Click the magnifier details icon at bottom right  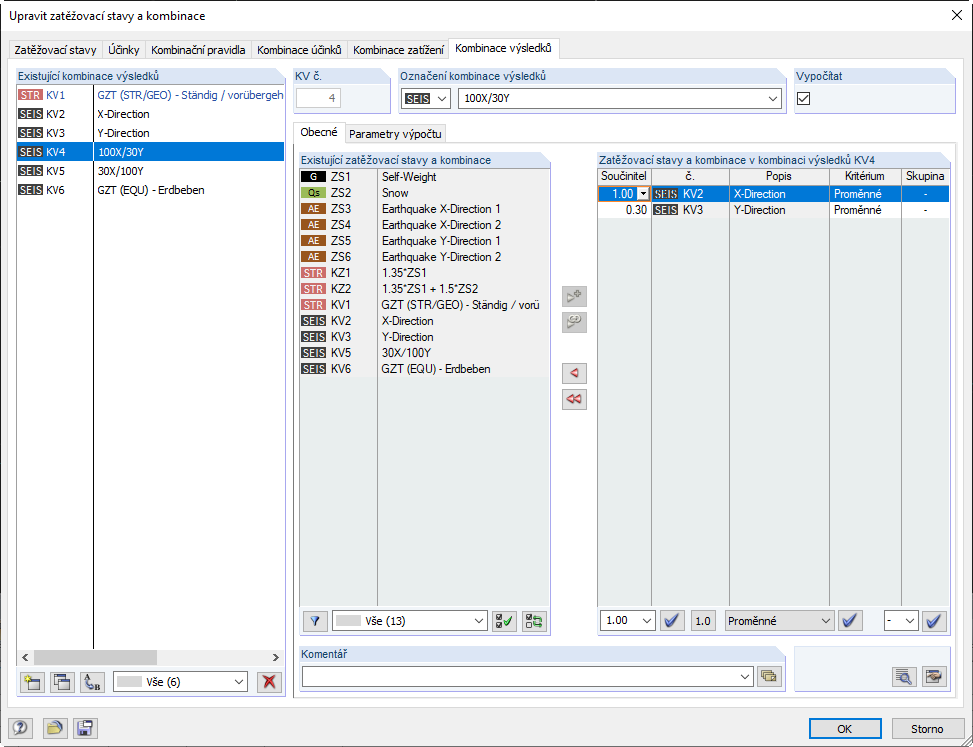click(x=904, y=677)
